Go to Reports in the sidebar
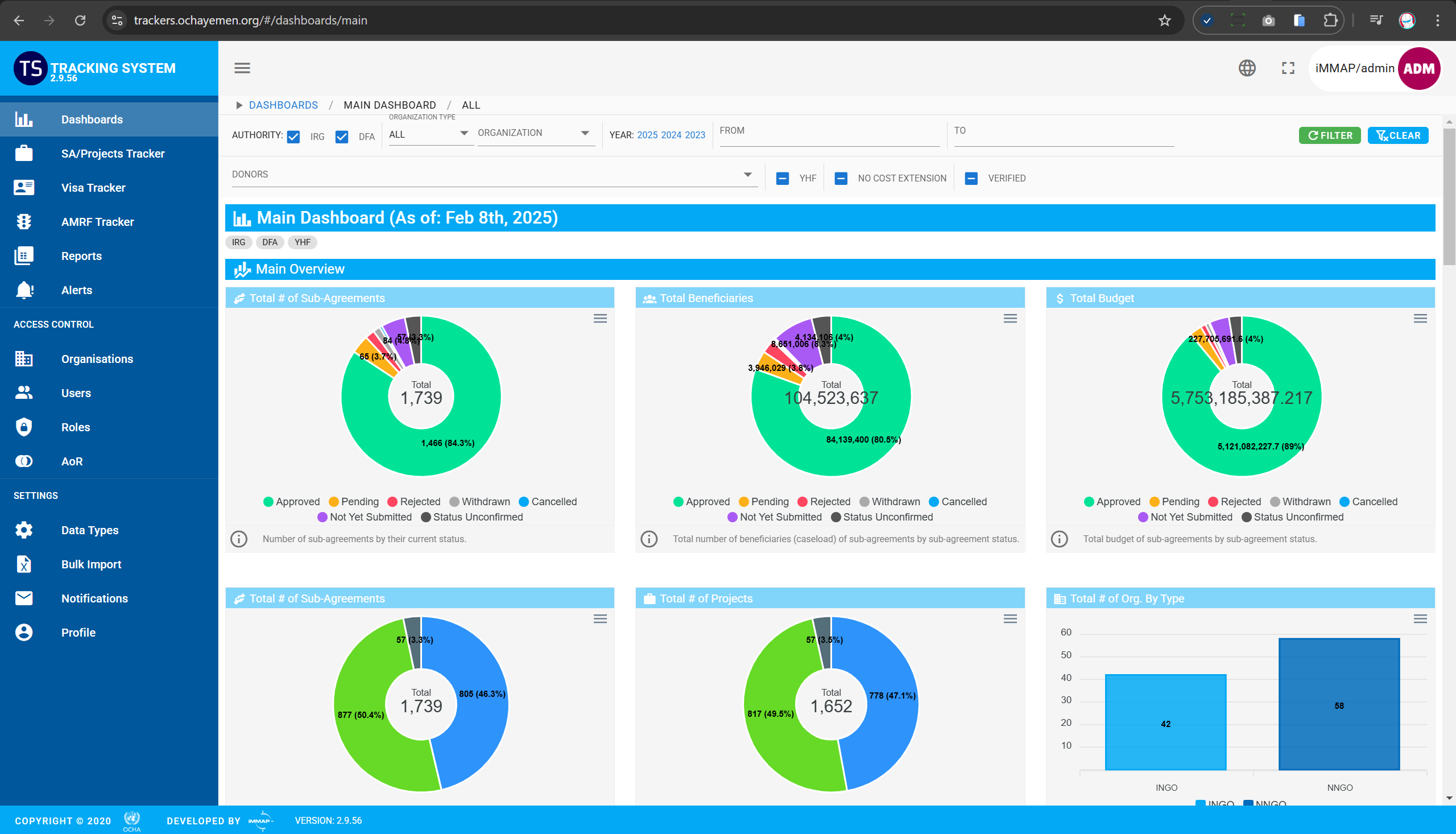 [x=81, y=256]
